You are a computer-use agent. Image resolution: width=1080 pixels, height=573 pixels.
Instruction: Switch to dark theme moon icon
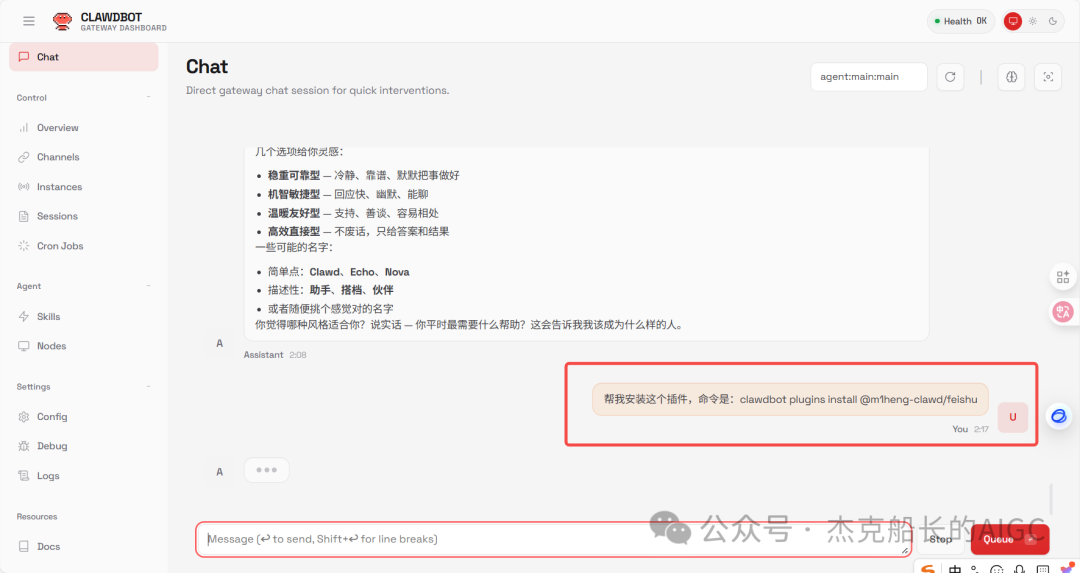[1052, 21]
